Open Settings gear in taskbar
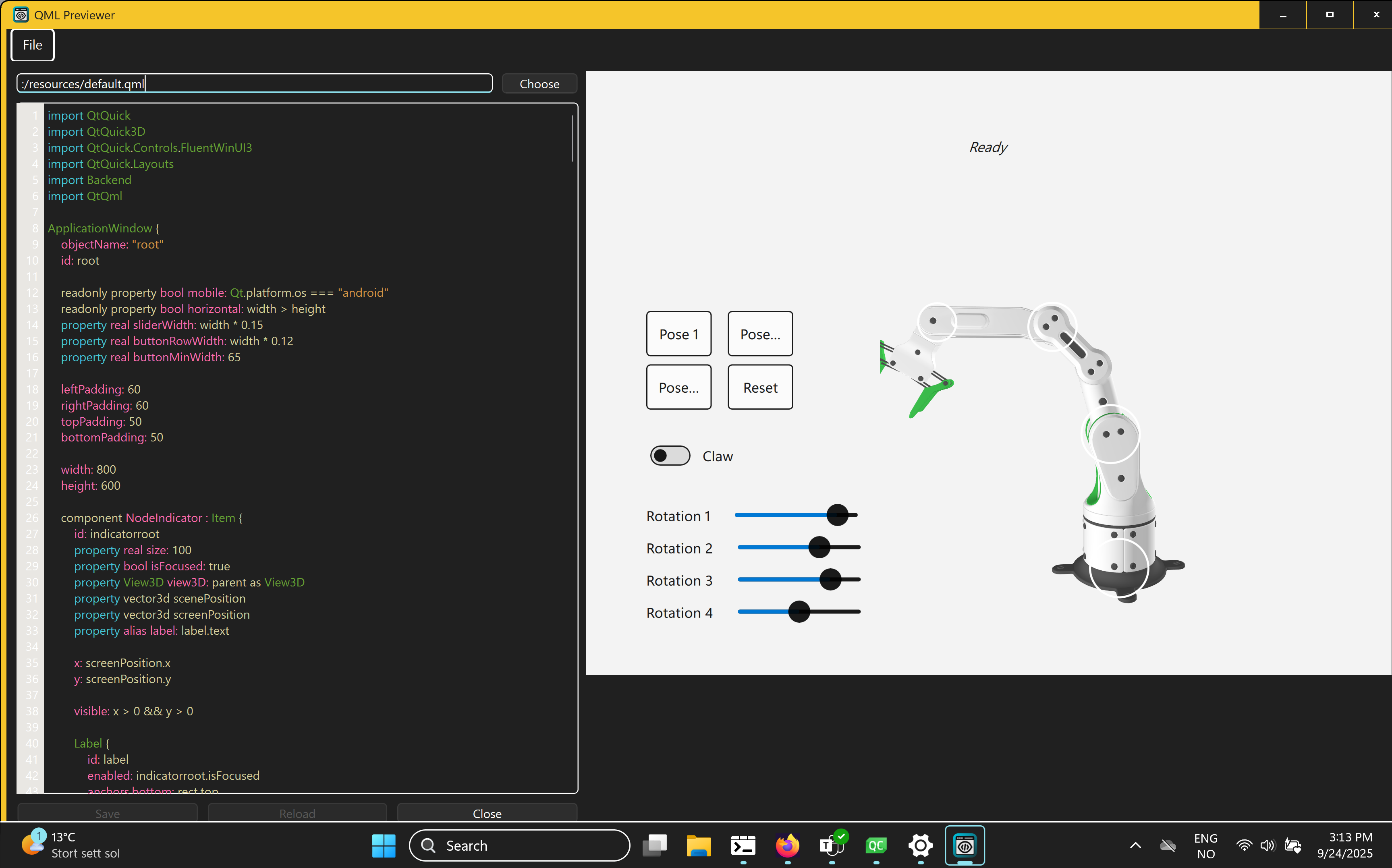This screenshot has width=1392, height=868. pos(920,845)
